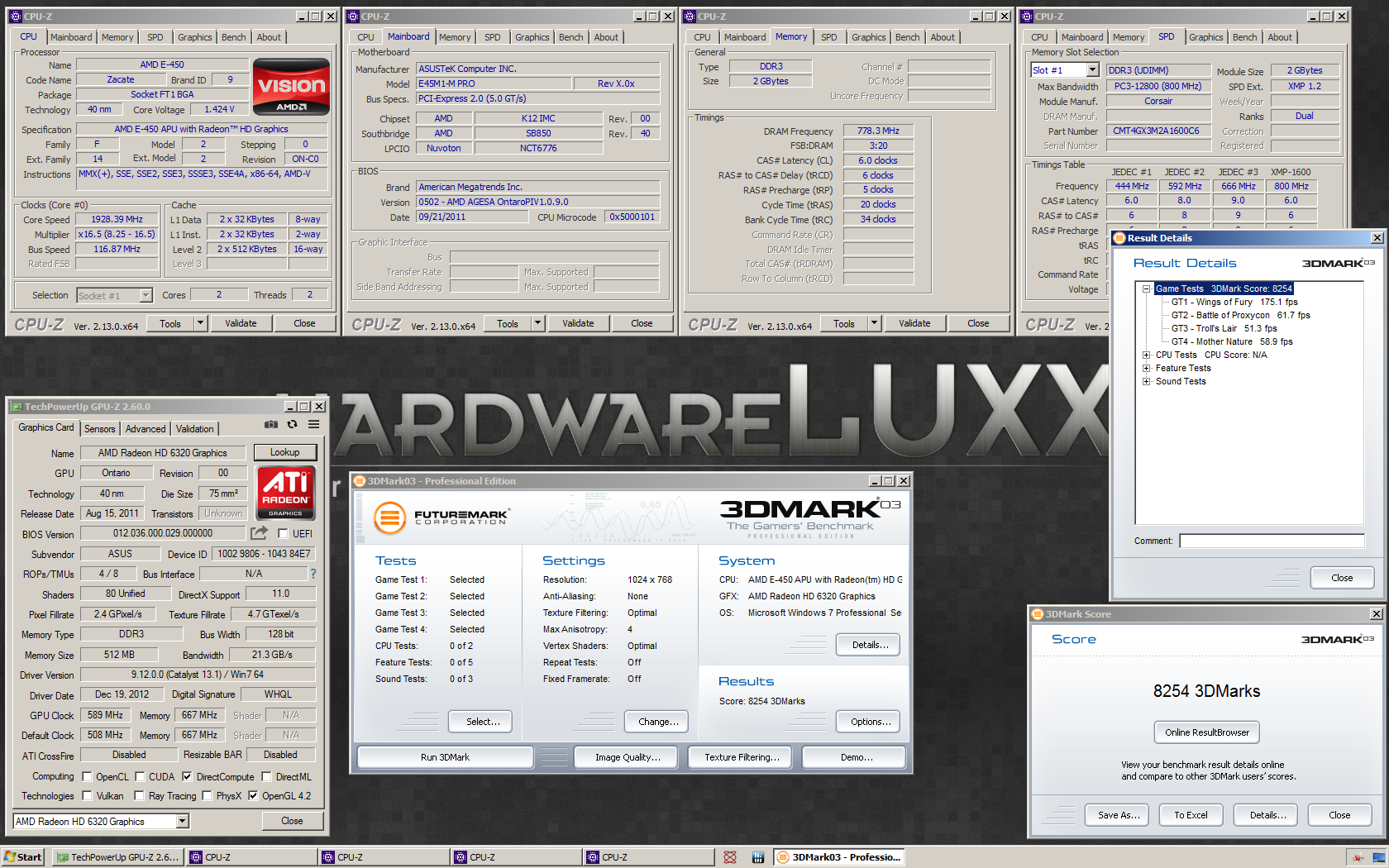Click the BIOS share/export icon in GPU-Z
1389x868 pixels.
tap(259, 533)
